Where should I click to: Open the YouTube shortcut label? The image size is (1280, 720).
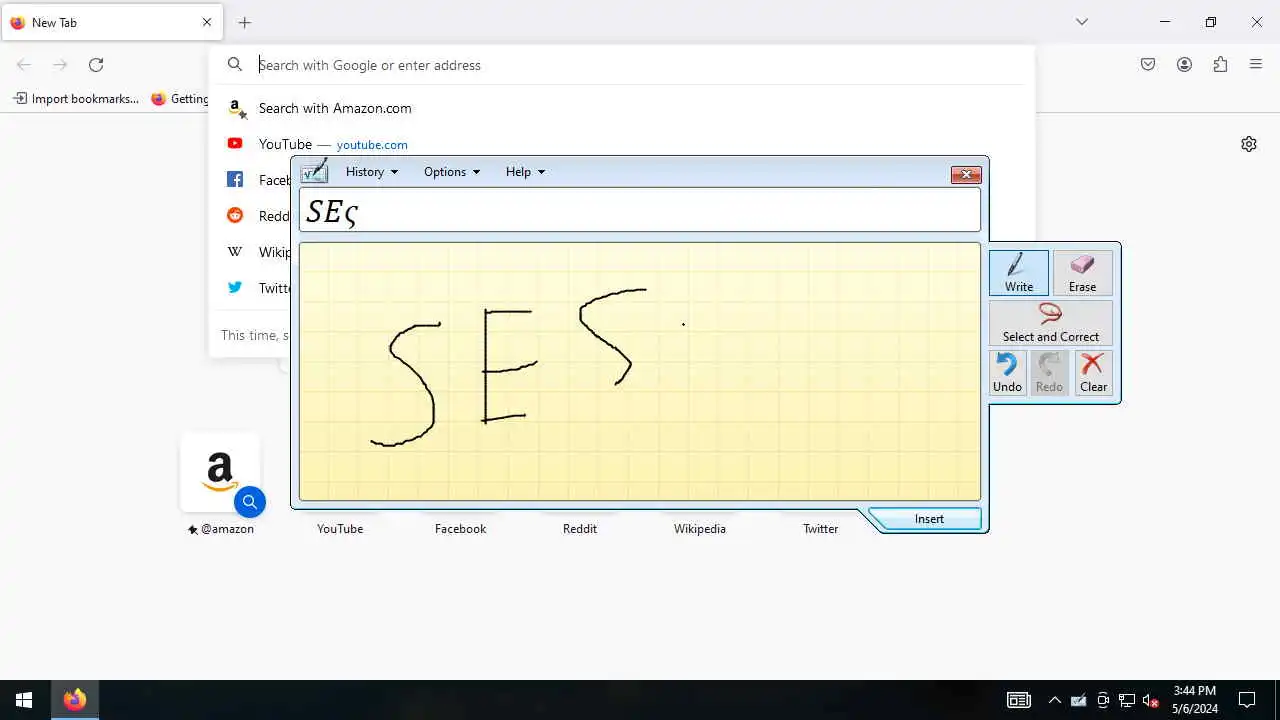click(x=340, y=529)
